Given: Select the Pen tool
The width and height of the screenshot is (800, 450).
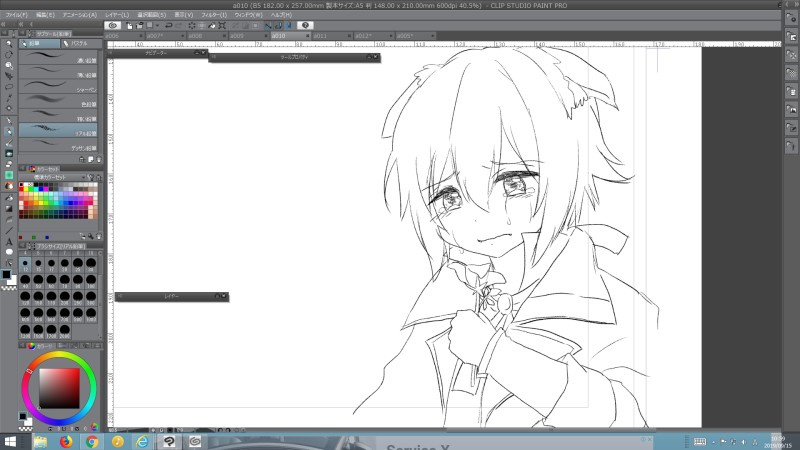Looking at the screenshot, I should pyautogui.click(x=9, y=121).
